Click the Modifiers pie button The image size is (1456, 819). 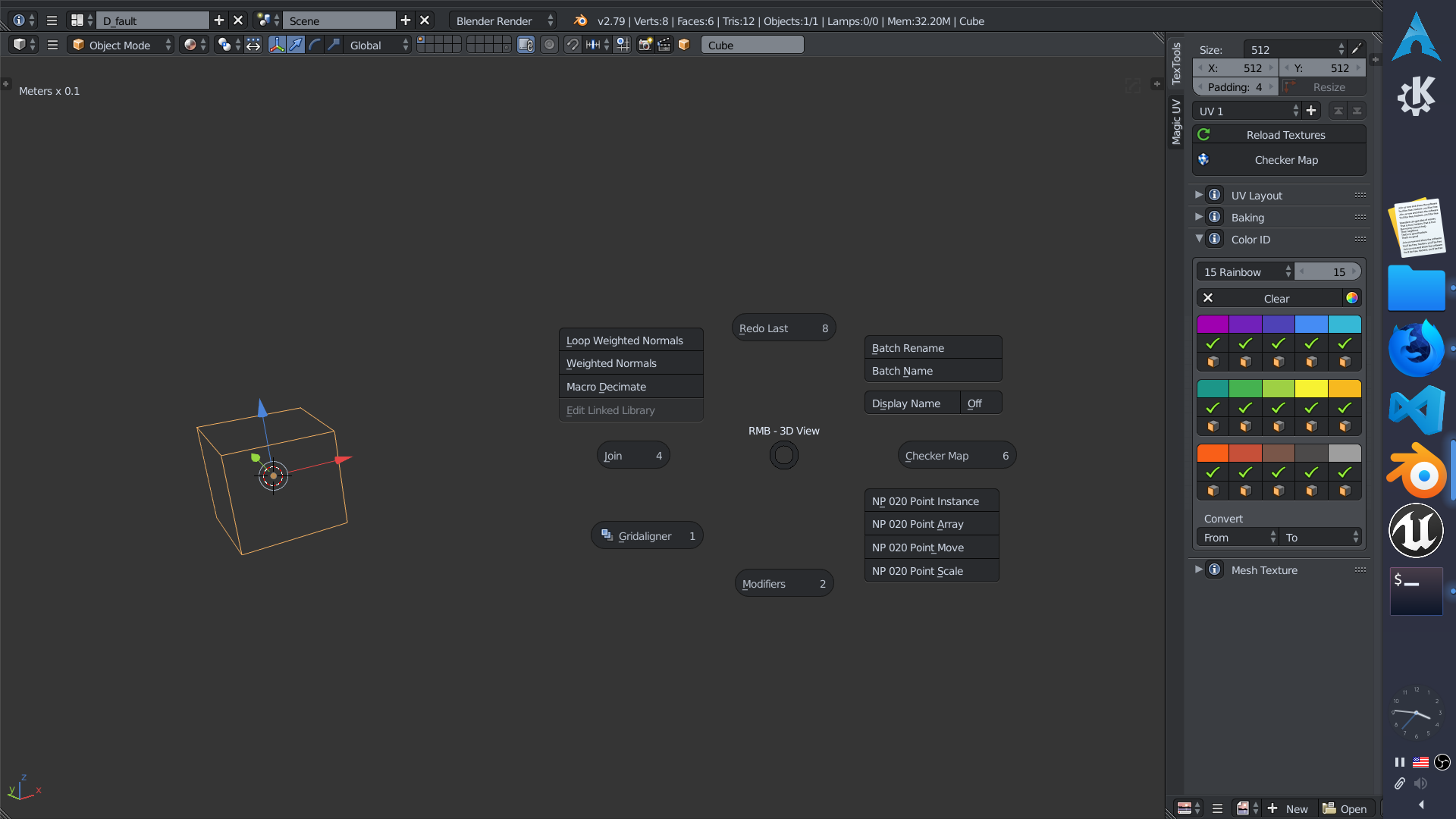pyautogui.click(x=783, y=583)
